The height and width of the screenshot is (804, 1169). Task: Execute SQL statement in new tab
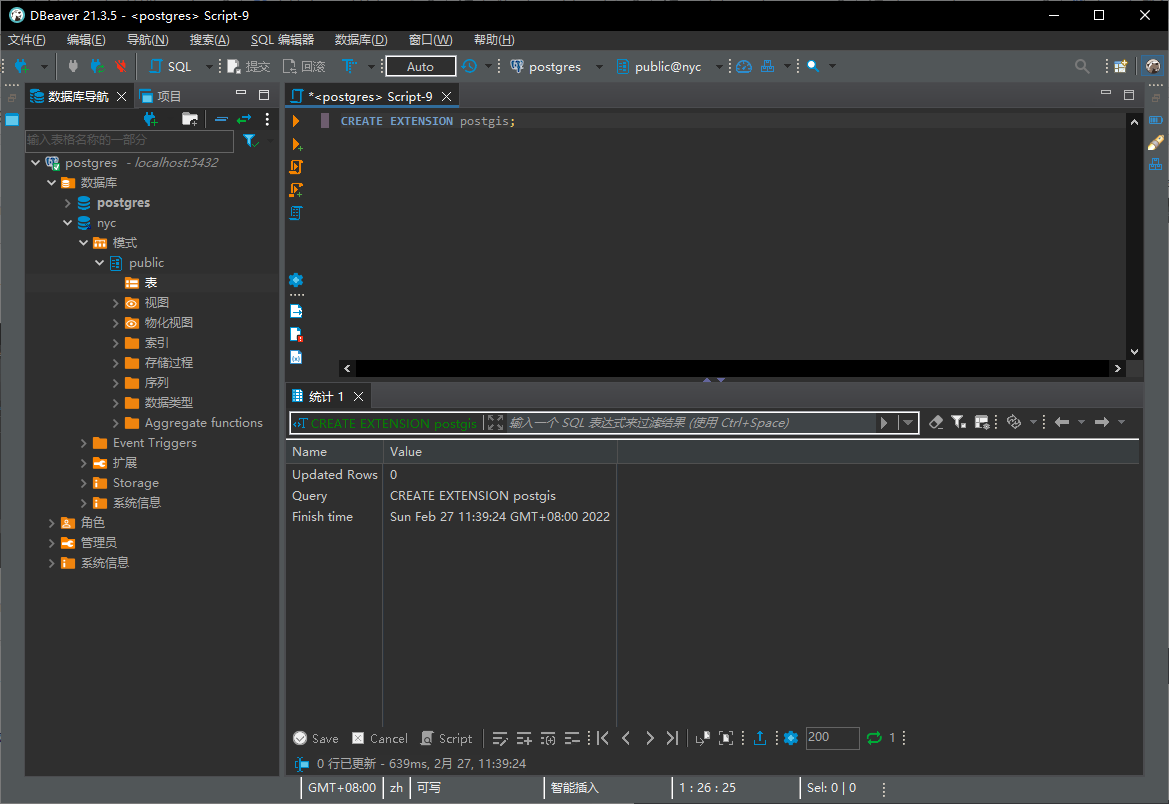pyautogui.click(x=296, y=144)
